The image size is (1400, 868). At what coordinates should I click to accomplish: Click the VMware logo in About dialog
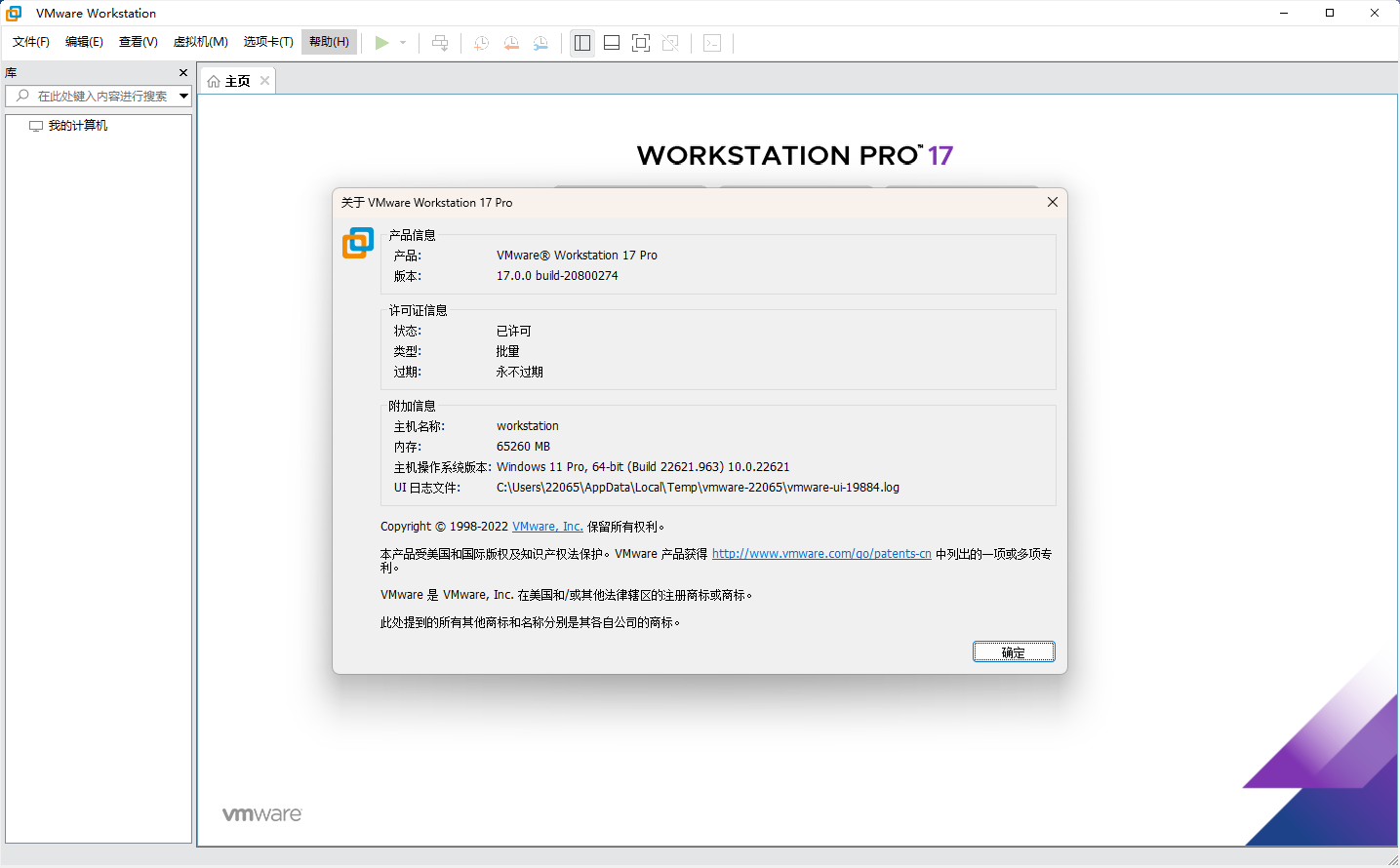pyautogui.click(x=358, y=243)
